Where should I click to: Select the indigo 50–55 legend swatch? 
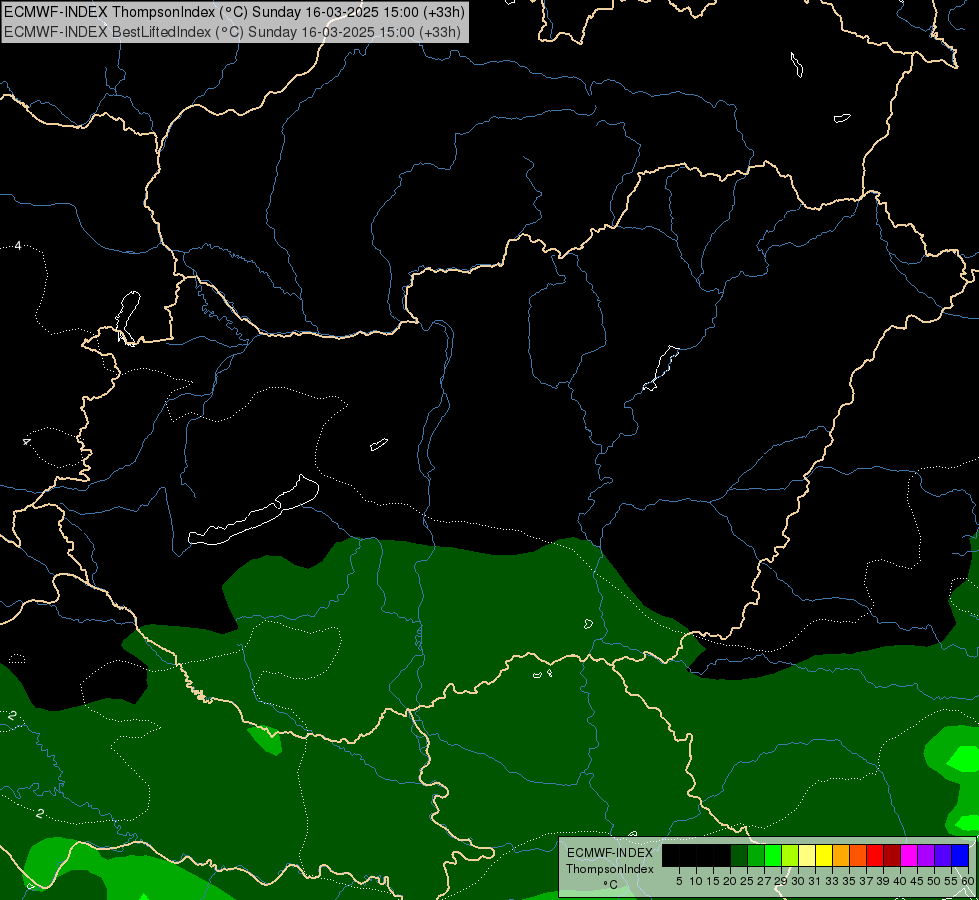coord(943,855)
